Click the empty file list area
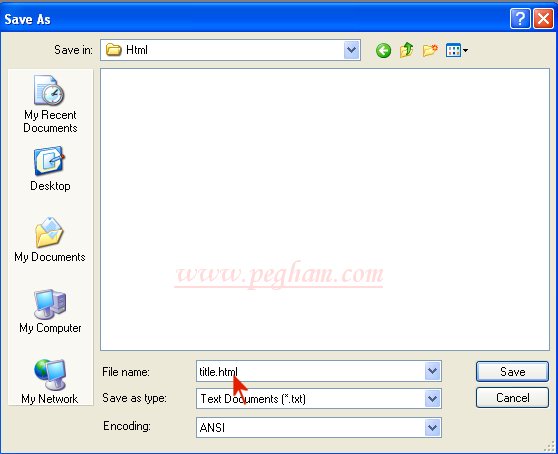The height and width of the screenshot is (454, 558). coord(325,210)
